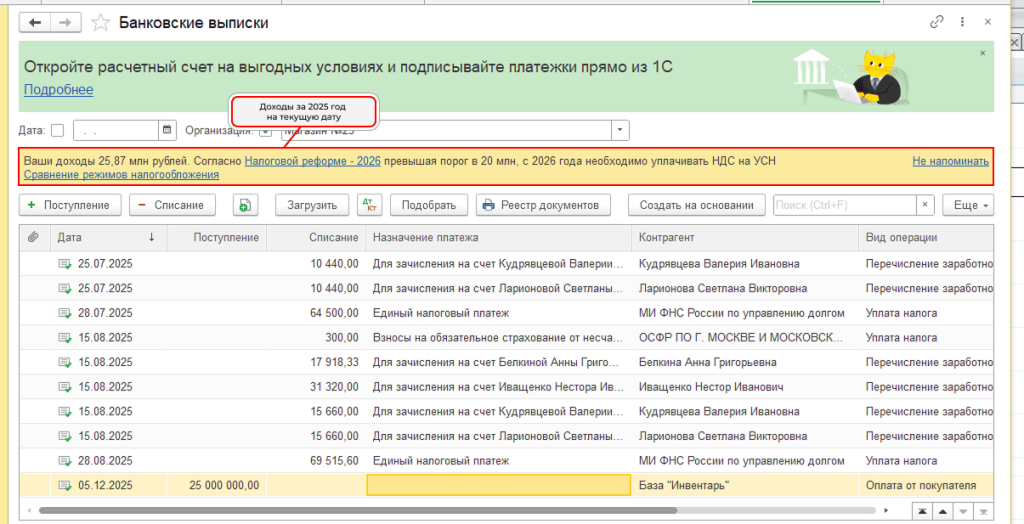Open calendar picker for Дата field
This screenshot has height=524, width=1024.
[167, 130]
